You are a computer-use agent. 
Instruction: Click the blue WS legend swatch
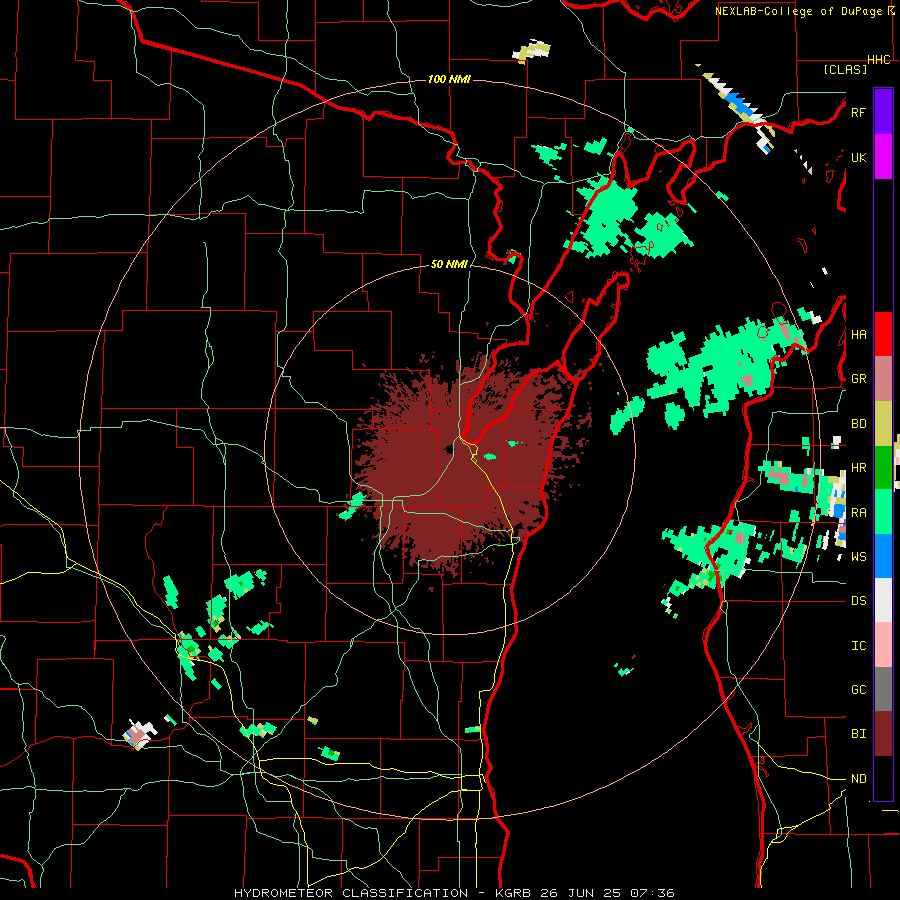[x=883, y=556]
